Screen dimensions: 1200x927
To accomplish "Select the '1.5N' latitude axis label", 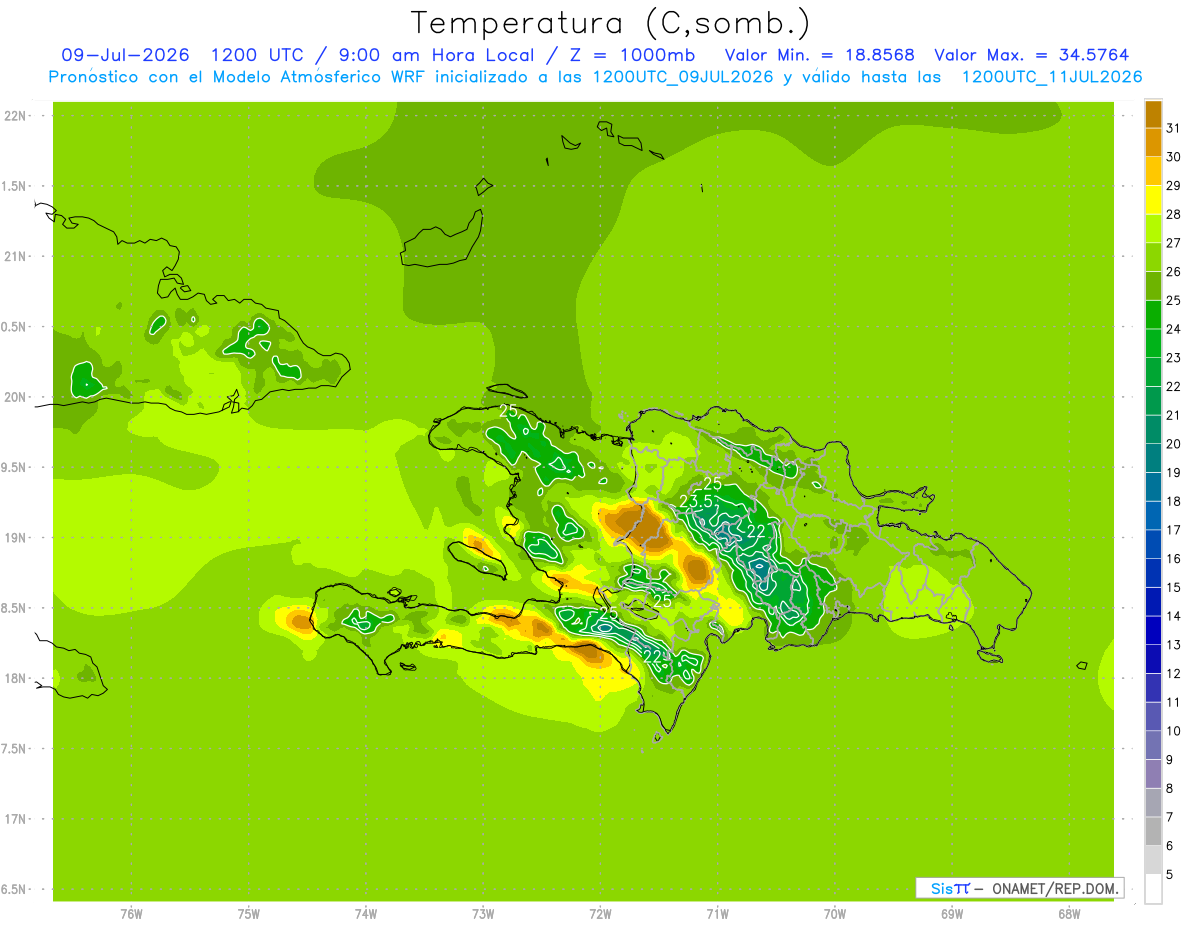I will point(14,186).
